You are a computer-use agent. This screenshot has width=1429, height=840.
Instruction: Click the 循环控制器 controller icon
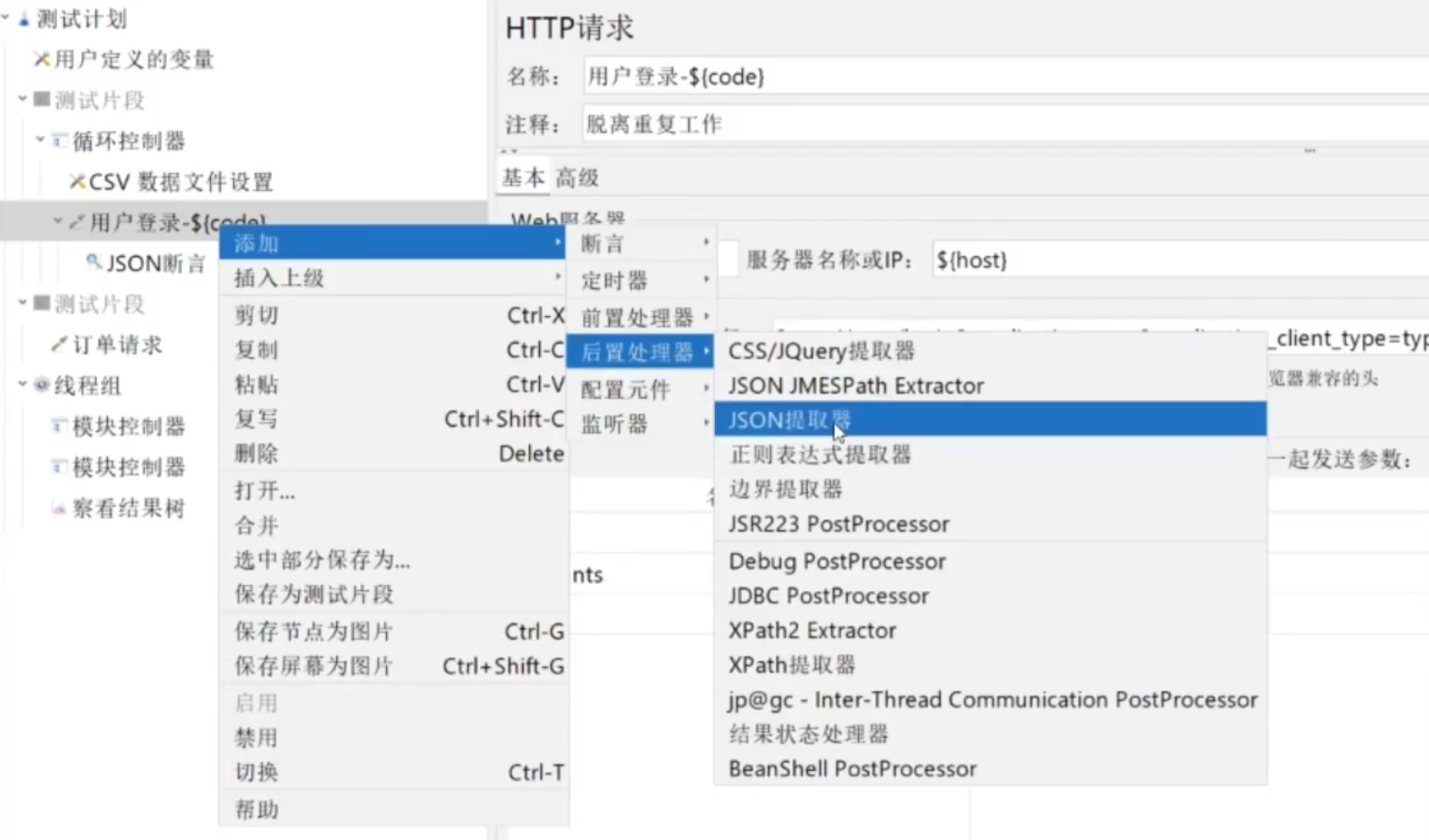[x=60, y=141]
